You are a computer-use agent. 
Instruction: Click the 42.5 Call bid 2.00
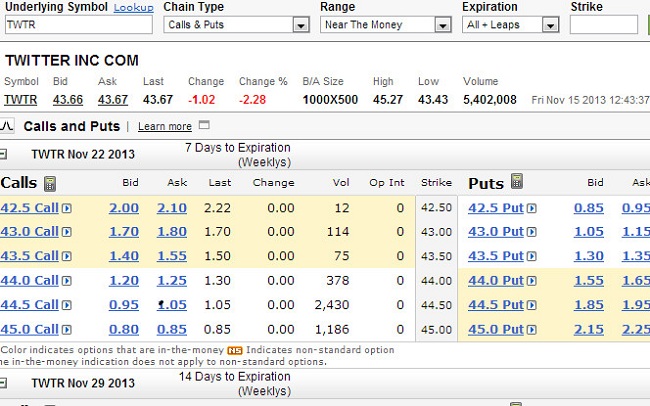click(124, 208)
